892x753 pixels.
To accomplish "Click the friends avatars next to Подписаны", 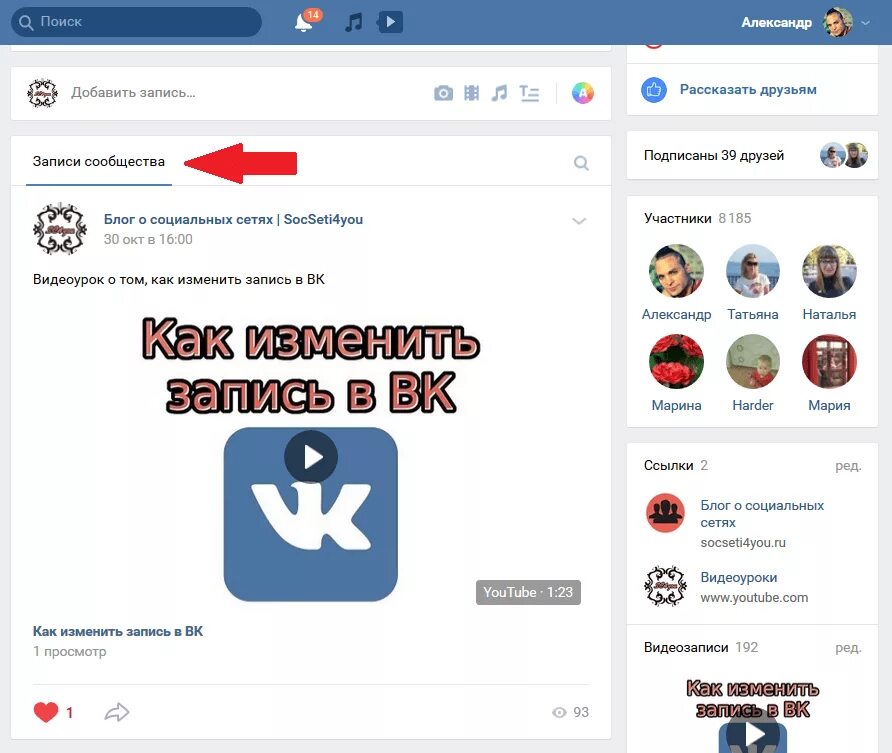I will click(x=844, y=155).
